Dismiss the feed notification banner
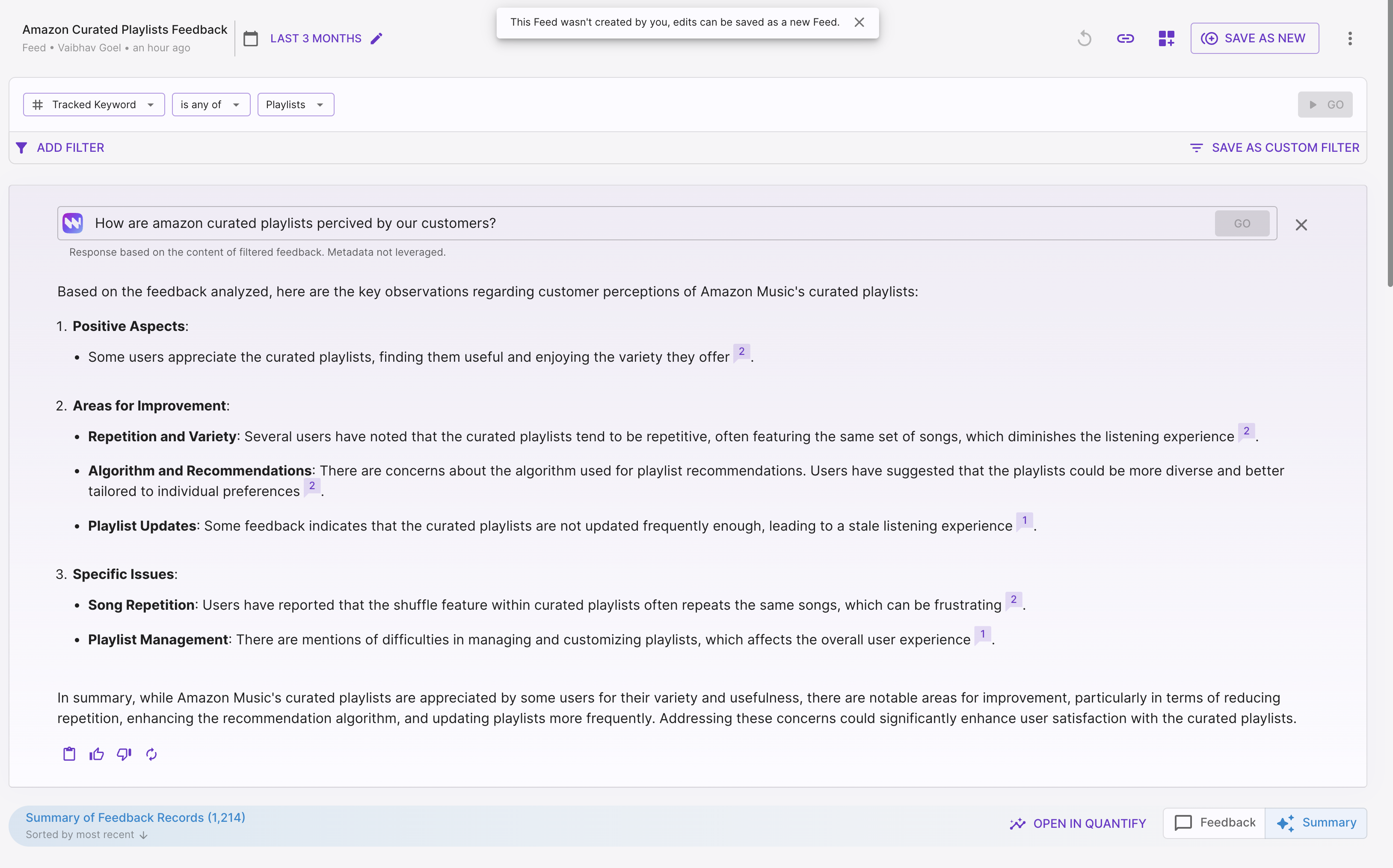The width and height of the screenshot is (1393, 868). [859, 22]
